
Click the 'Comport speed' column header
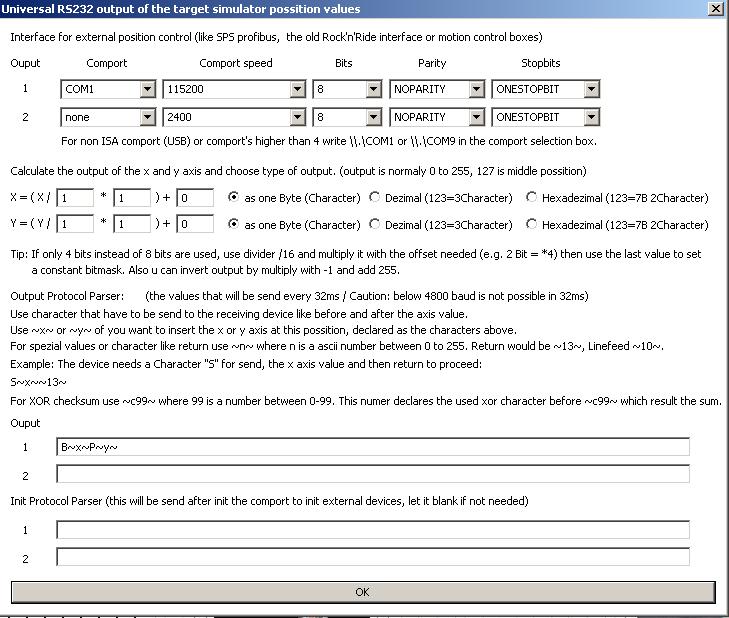pyautogui.click(x=236, y=63)
